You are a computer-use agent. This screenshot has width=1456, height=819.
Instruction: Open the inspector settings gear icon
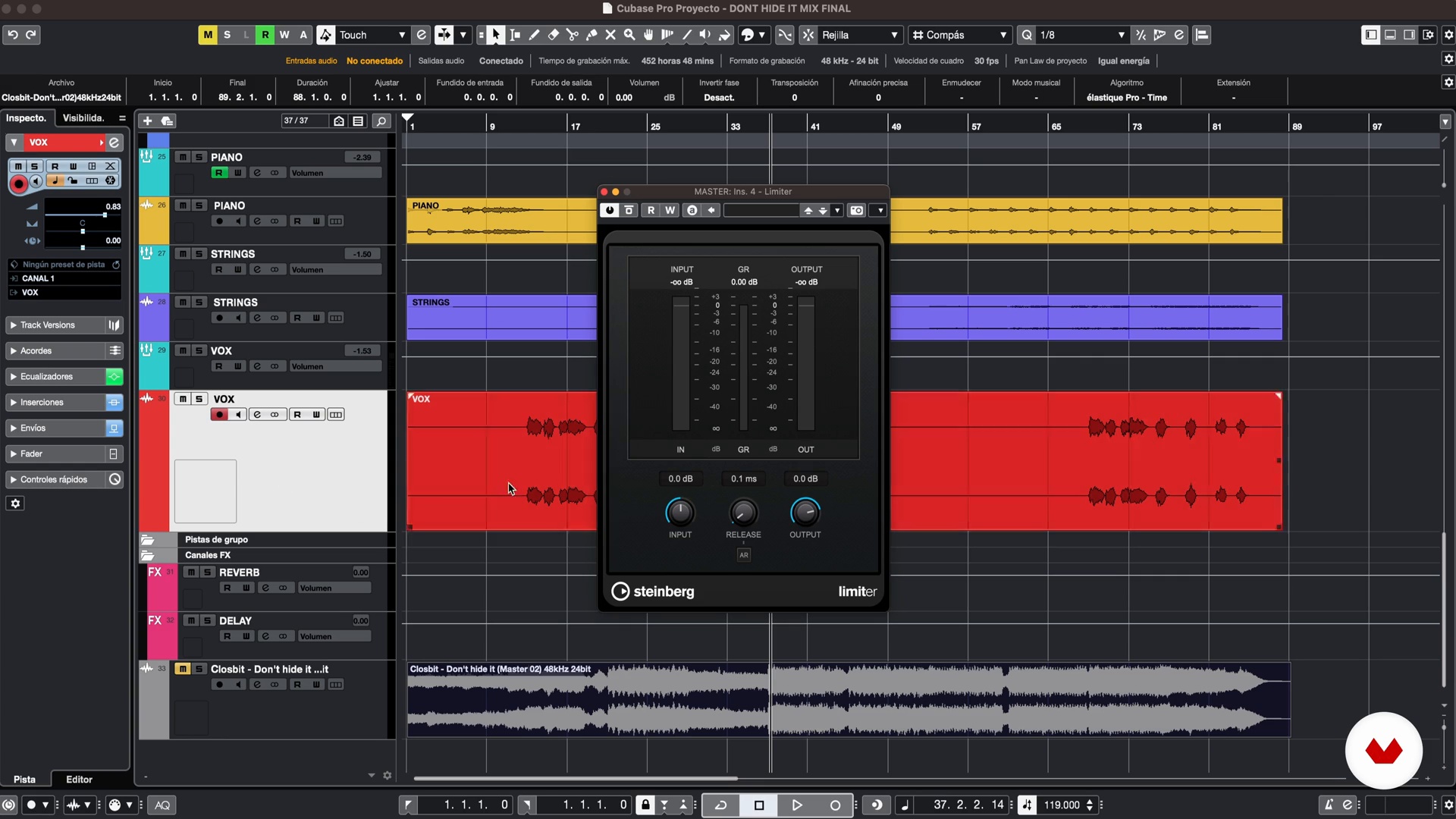15,504
